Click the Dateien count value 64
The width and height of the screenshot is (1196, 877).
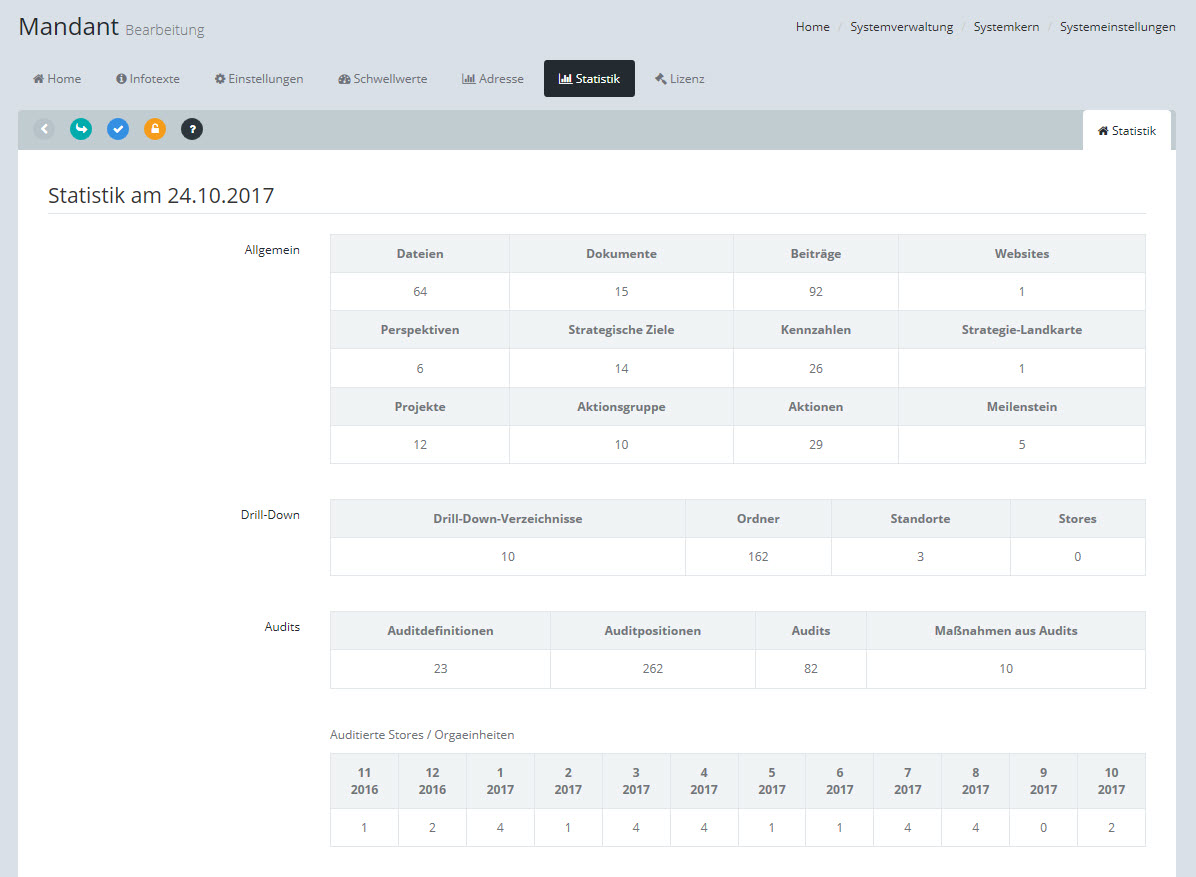pyautogui.click(x=420, y=292)
